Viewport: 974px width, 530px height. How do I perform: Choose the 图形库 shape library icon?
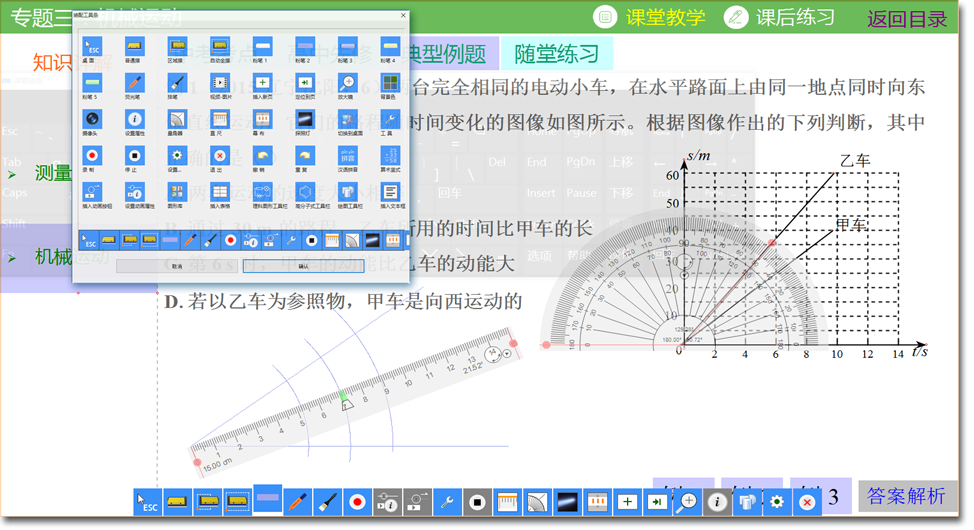click(x=176, y=192)
